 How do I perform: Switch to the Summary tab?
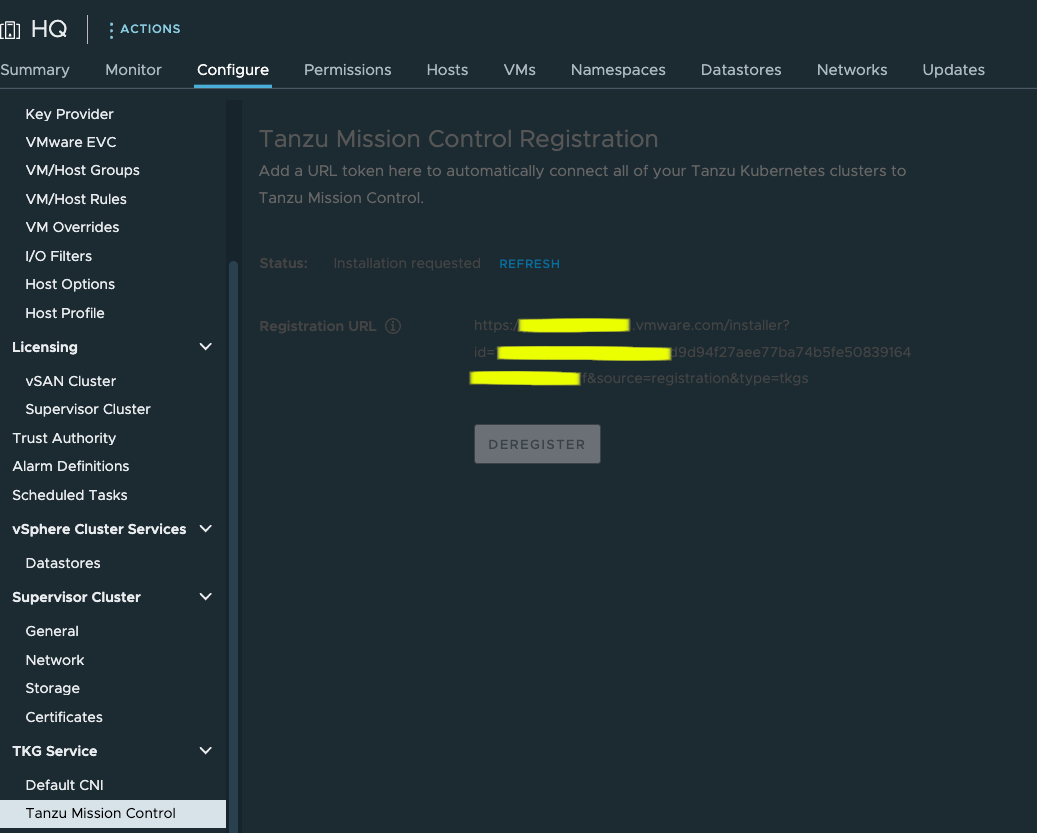pyautogui.click(x=36, y=70)
